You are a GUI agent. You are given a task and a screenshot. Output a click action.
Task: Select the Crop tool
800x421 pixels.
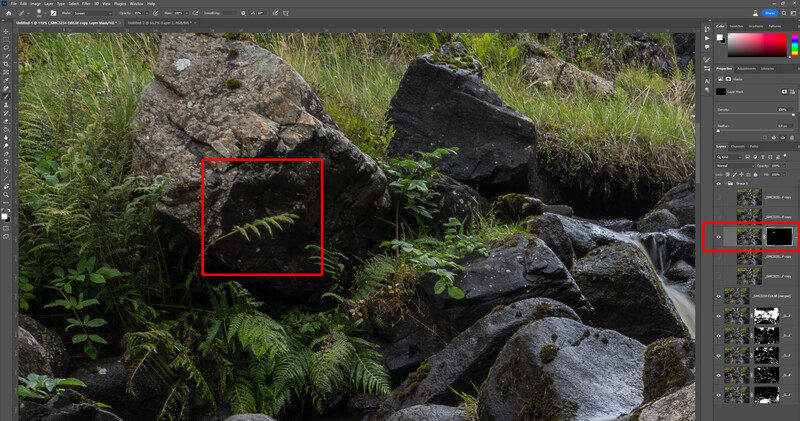coord(6,64)
